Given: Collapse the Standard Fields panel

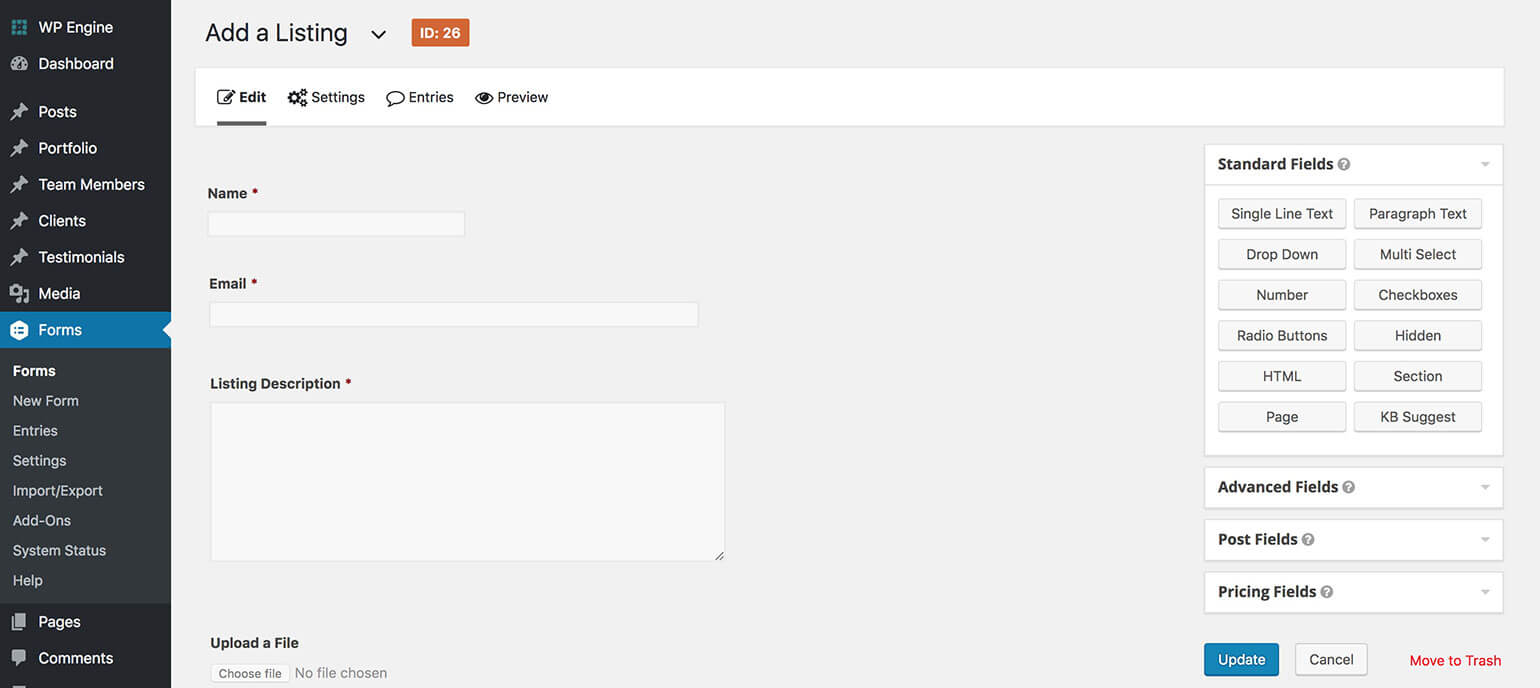Looking at the screenshot, I should pos(1485,164).
